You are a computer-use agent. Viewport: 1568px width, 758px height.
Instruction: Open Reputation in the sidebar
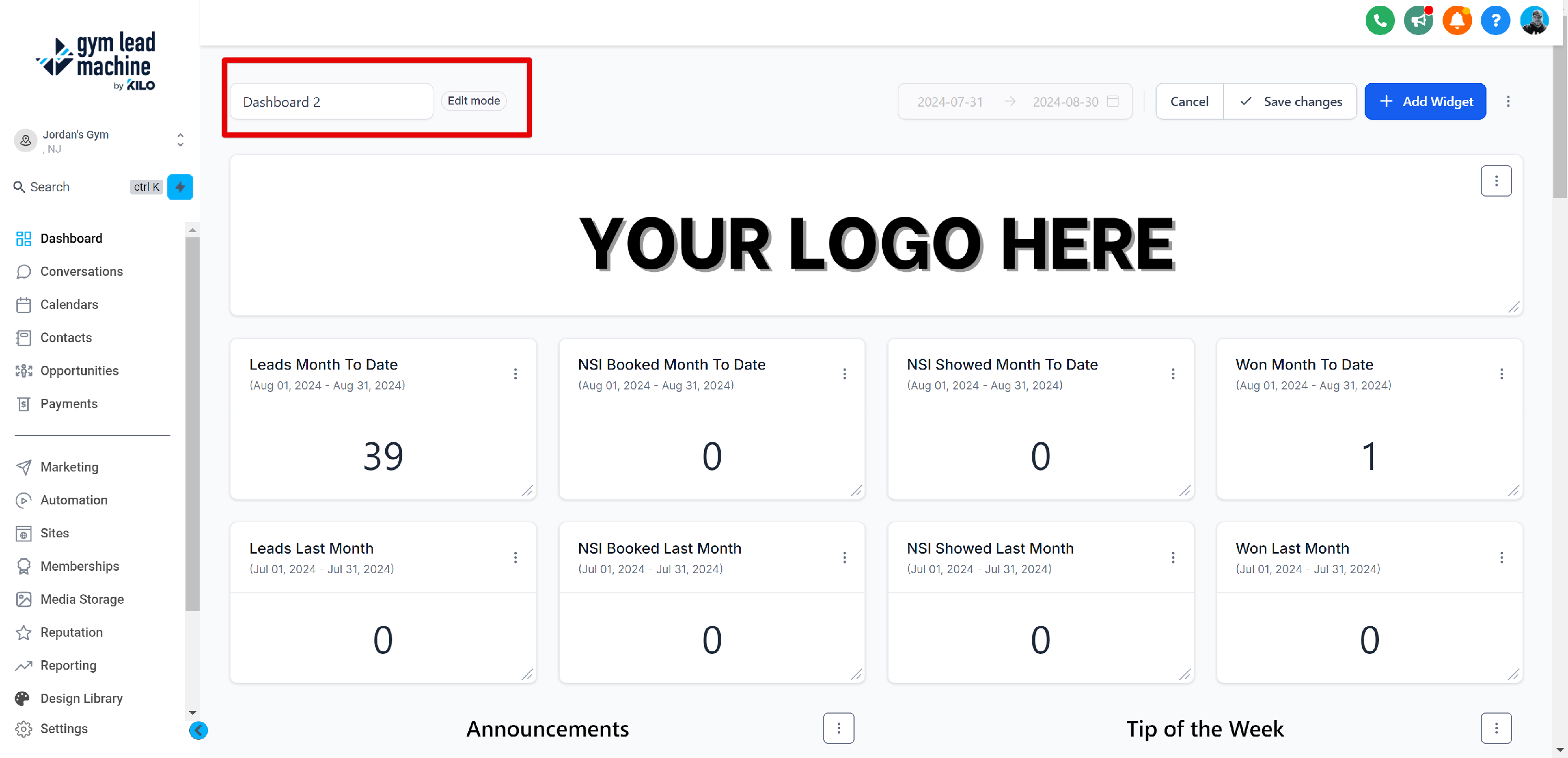coord(71,633)
